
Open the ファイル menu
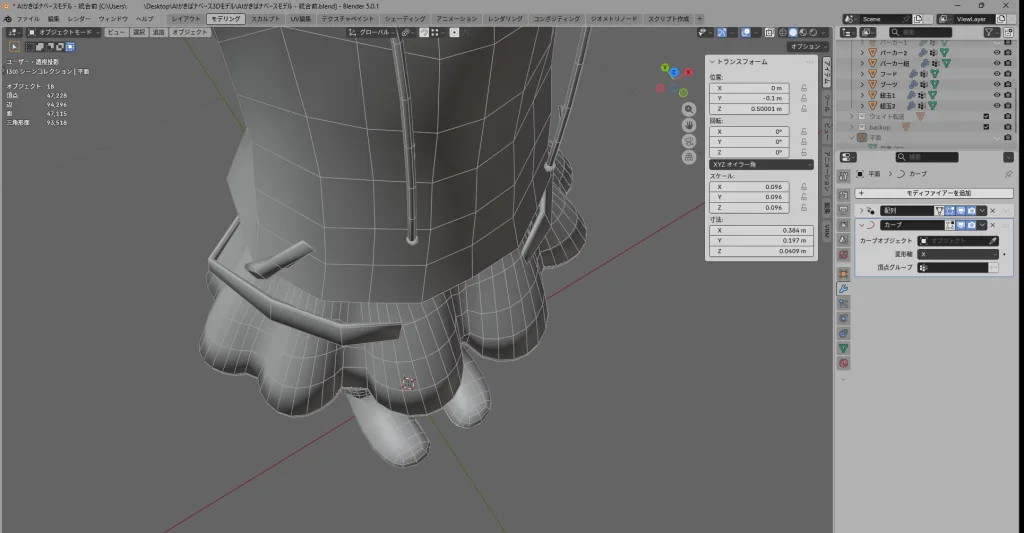click(x=28, y=19)
